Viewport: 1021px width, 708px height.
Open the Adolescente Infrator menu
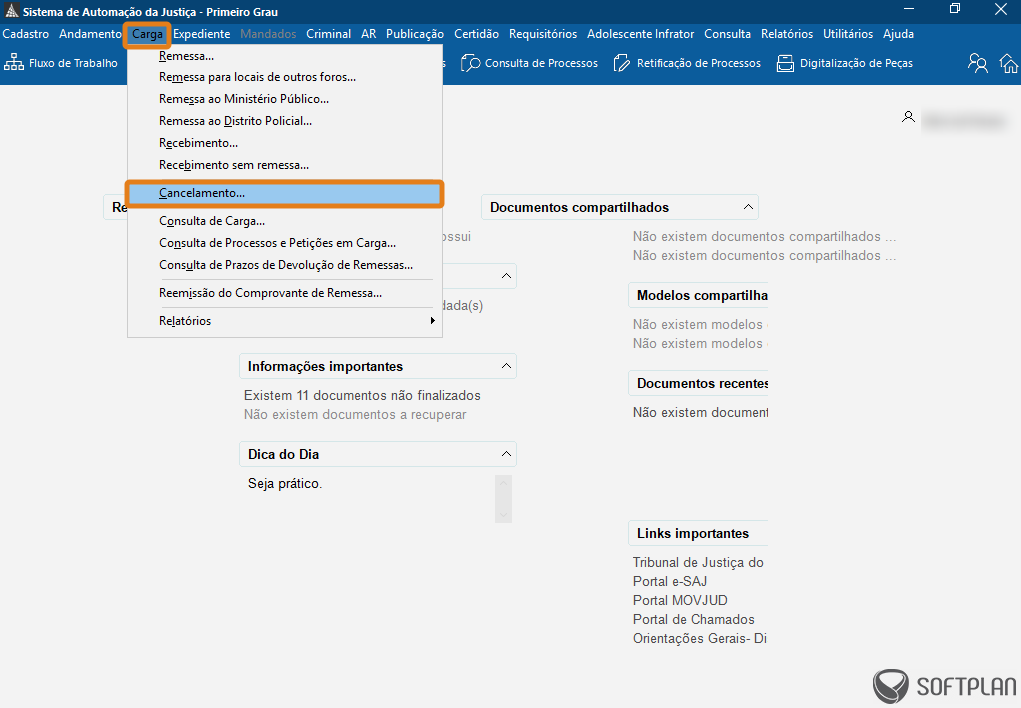641,34
